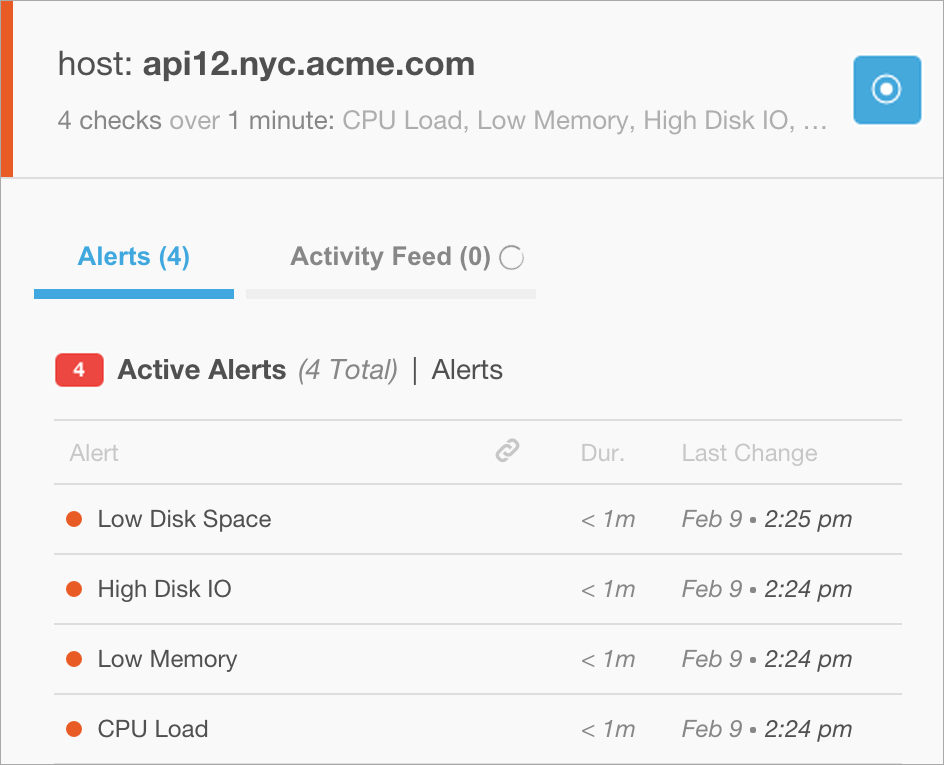Screen dimensions: 944x765
Task: Sort by the Alert column header
Action: tap(95, 453)
